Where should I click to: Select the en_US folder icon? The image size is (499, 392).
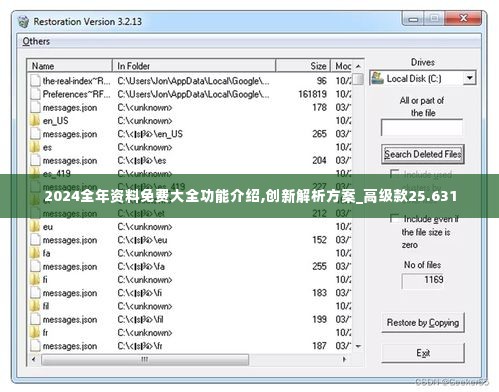pyautogui.click(x=35, y=120)
